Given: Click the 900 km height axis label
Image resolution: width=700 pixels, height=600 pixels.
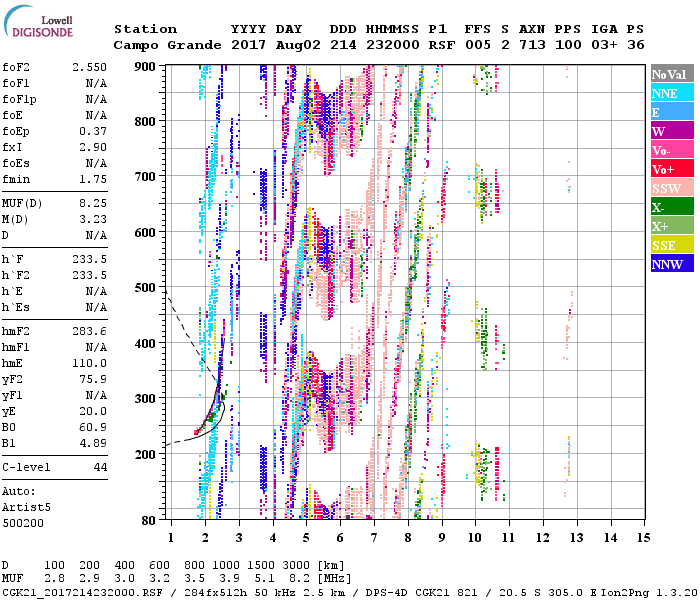Looking at the screenshot, I should (x=145, y=67).
